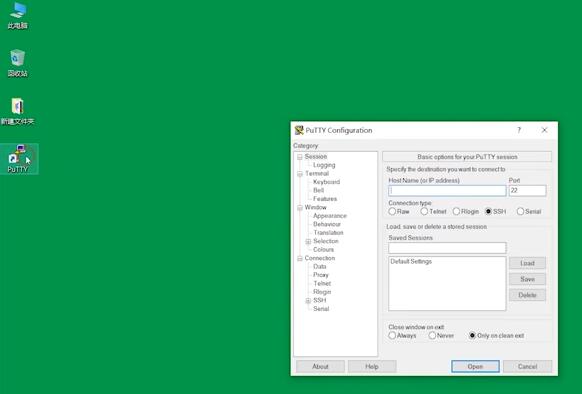Select Default Settings in saved sessions list

point(411,261)
